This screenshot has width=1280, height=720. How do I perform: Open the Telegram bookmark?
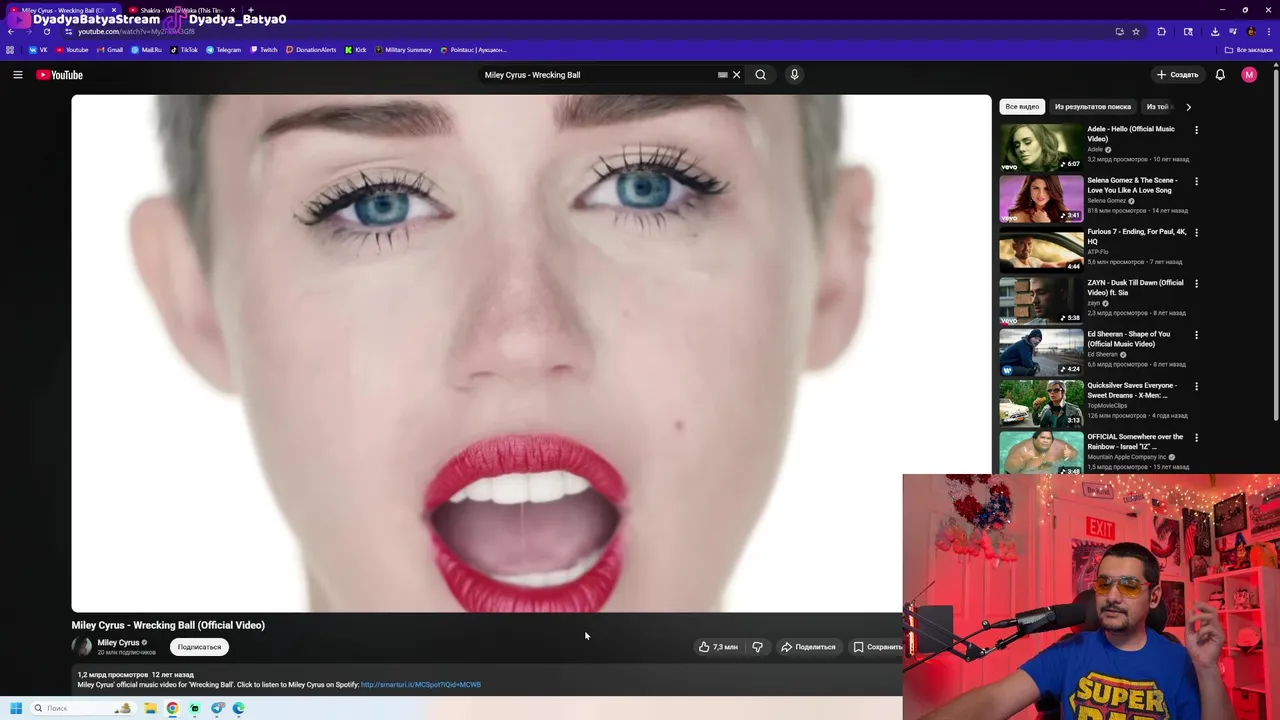(x=223, y=50)
